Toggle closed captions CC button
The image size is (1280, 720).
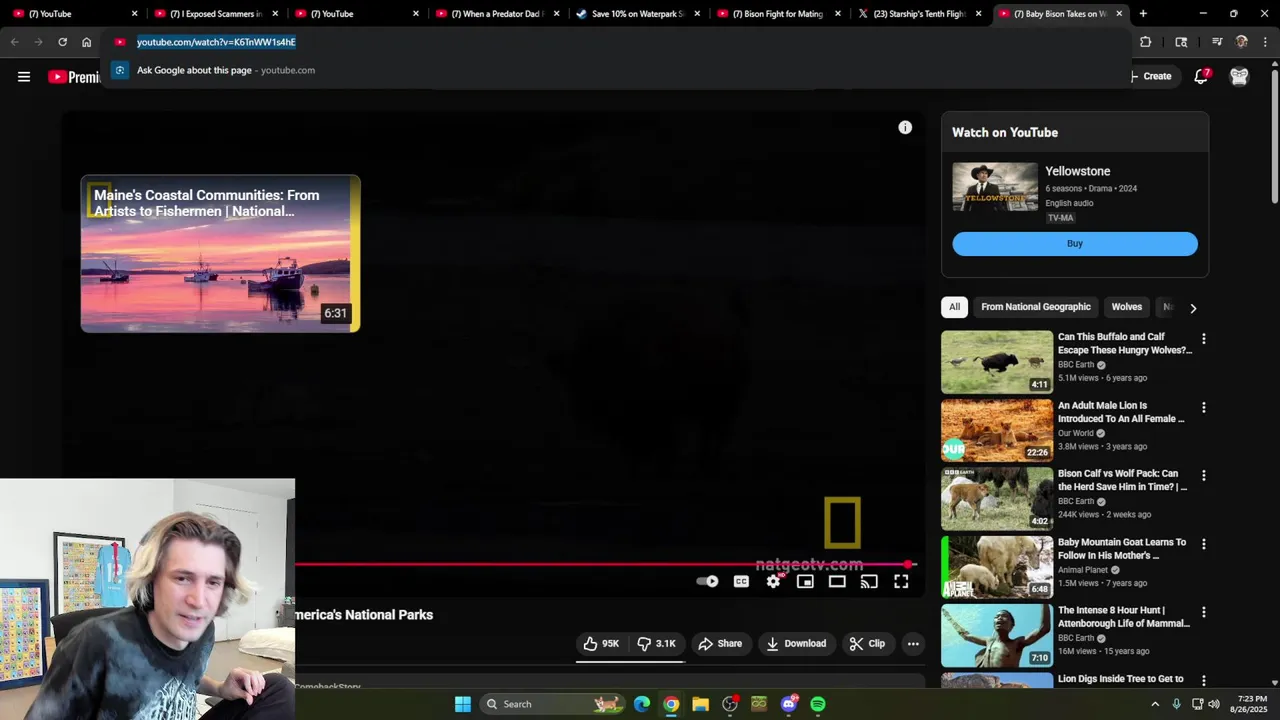[741, 581]
